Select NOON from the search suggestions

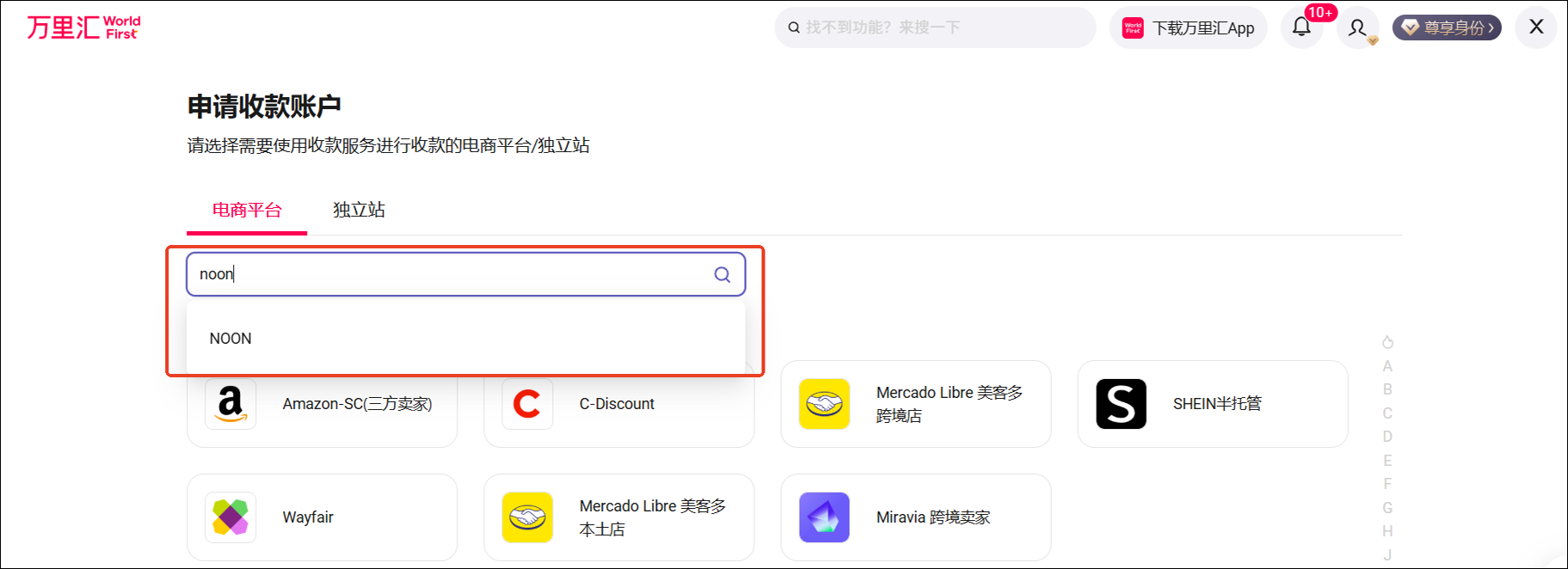point(231,339)
